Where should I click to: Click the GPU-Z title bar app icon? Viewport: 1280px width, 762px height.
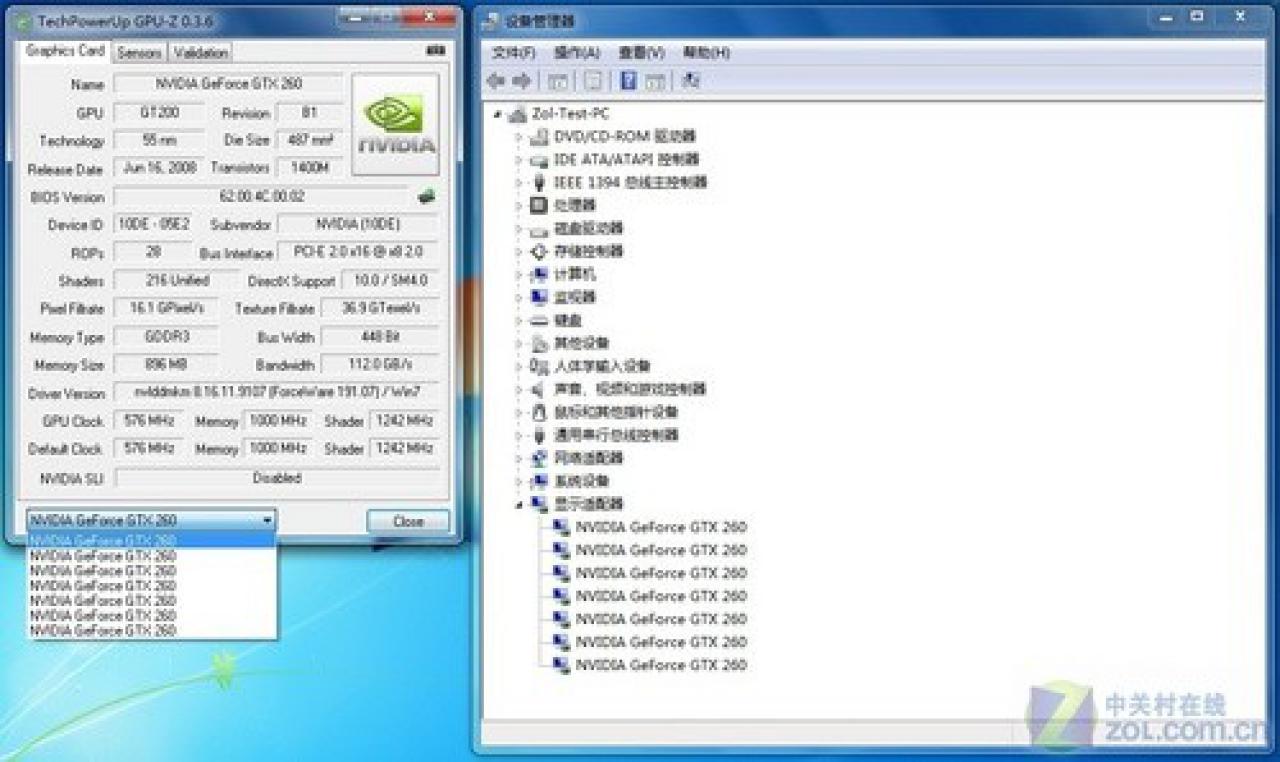[x=24, y=21]
